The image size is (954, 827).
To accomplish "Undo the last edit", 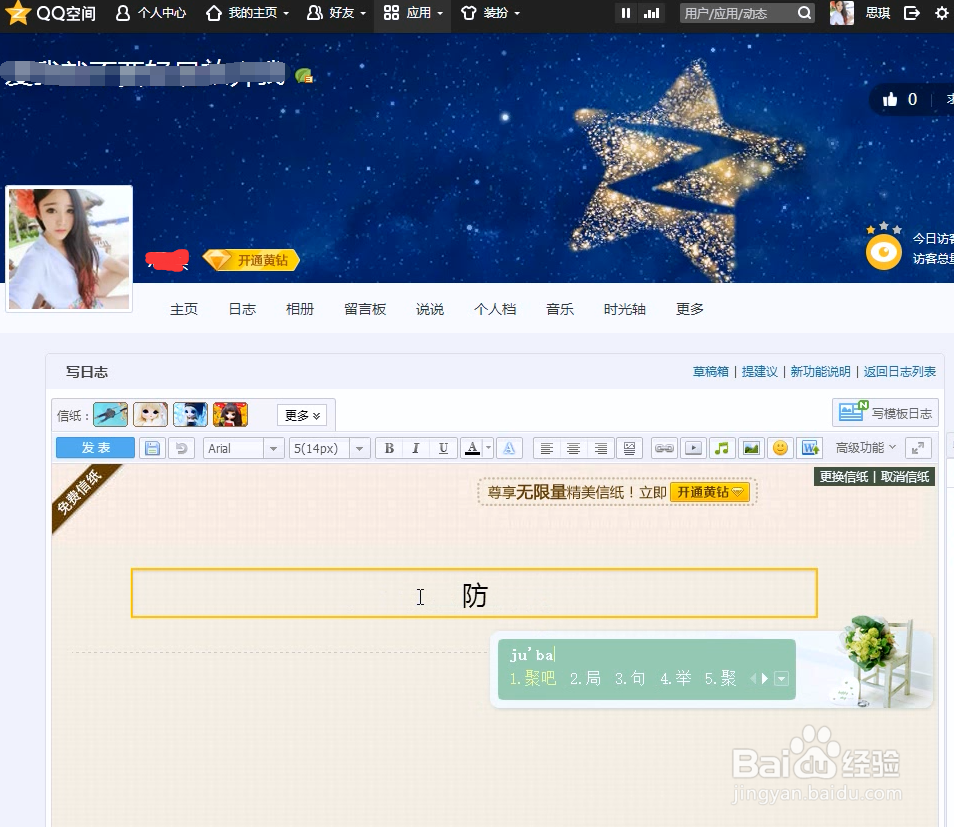I will pos(180,448).
